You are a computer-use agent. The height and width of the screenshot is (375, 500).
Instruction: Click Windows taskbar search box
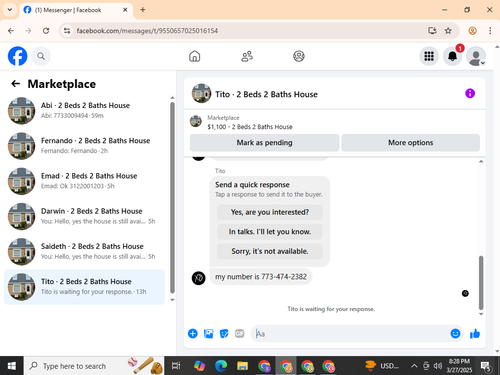coord(94,366)
